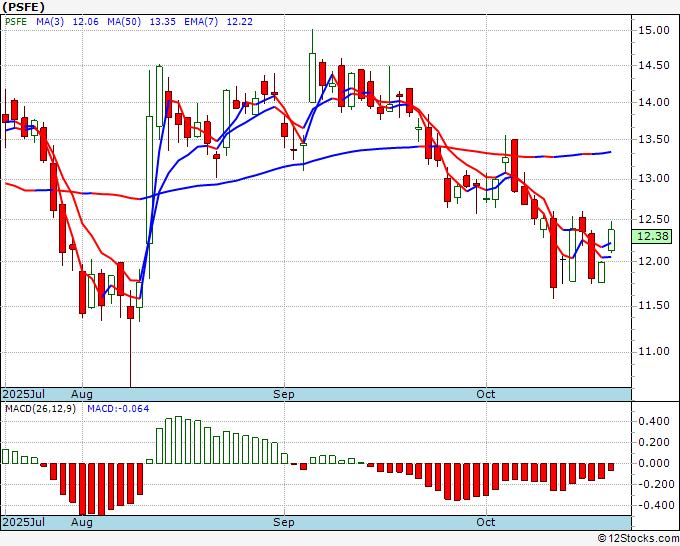Click the Aug label on MACD axis

(82, 522)
